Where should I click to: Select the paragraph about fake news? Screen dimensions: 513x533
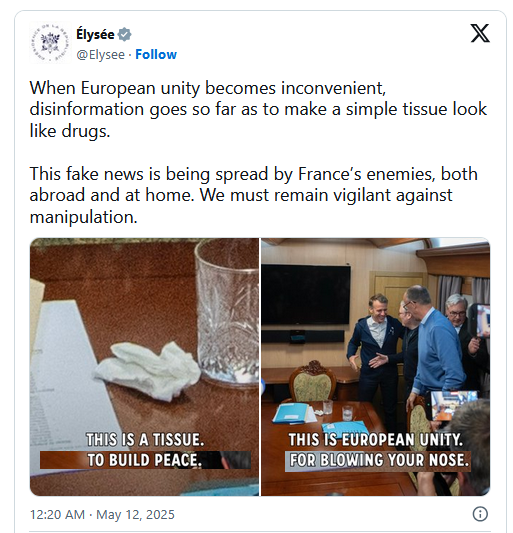pos(254,195)
